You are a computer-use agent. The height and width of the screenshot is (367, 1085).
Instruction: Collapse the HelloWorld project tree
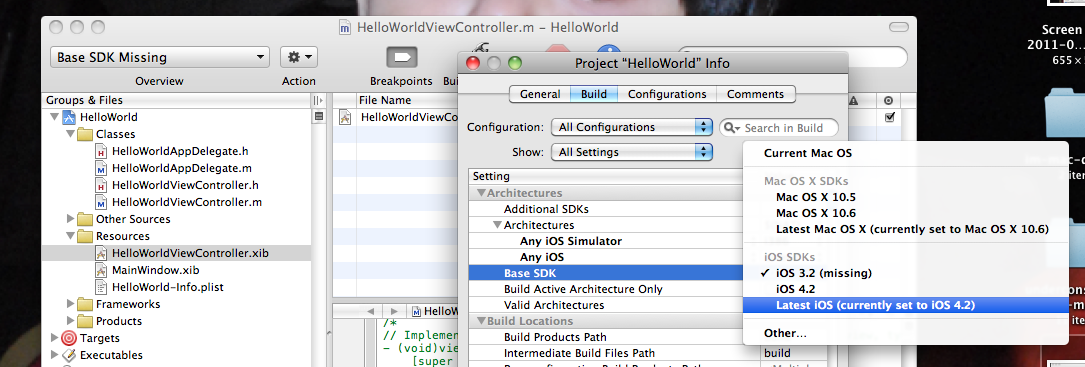54,117
